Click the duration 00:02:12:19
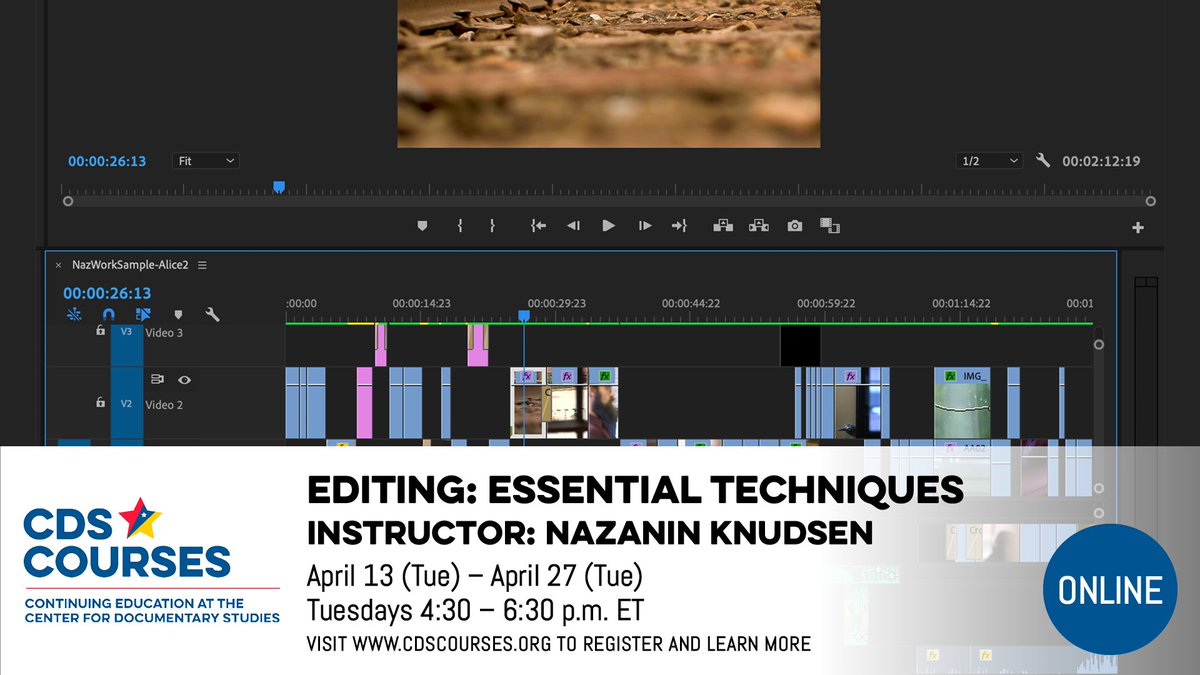 click(1101, 161)
